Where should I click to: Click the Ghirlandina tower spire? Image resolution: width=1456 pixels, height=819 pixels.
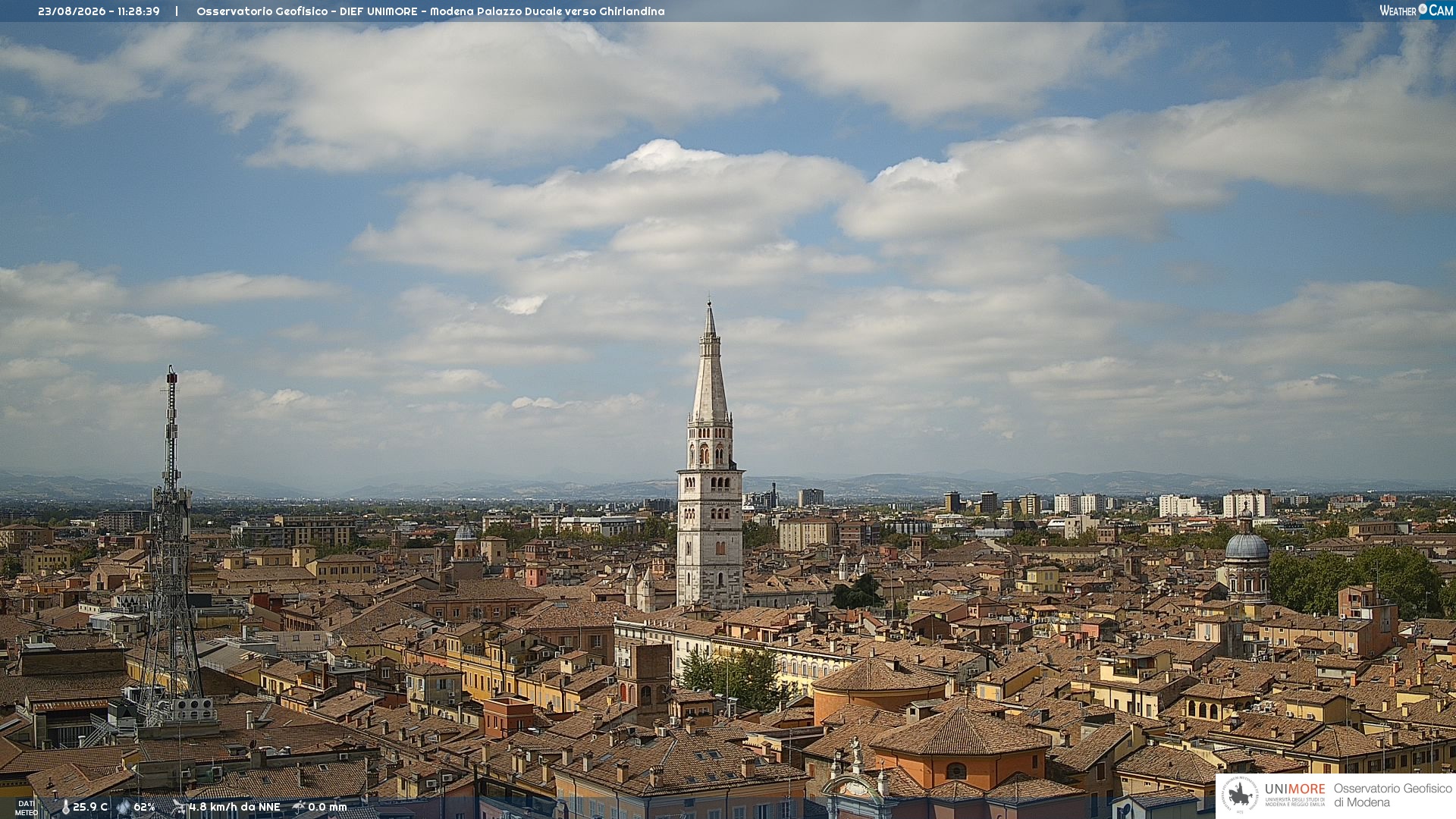pyautogui.click(x=710, y=362)
